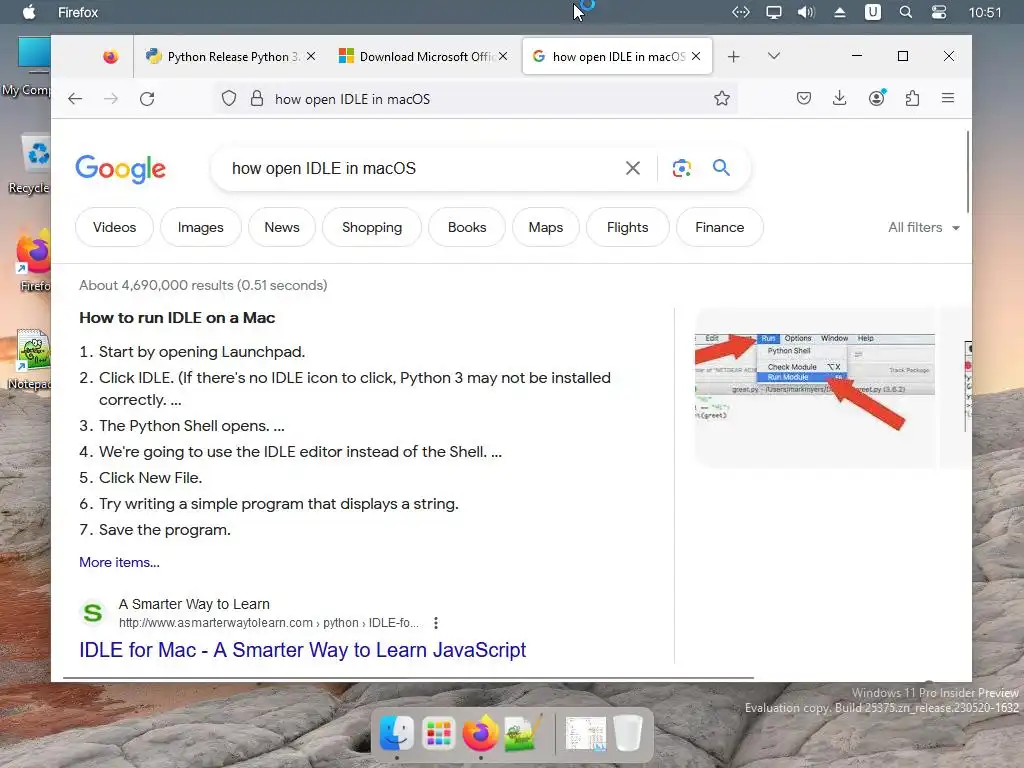The image size is (1024, 768).
Task: Switch to Python Release Python tab
Action: pos(229,57)
